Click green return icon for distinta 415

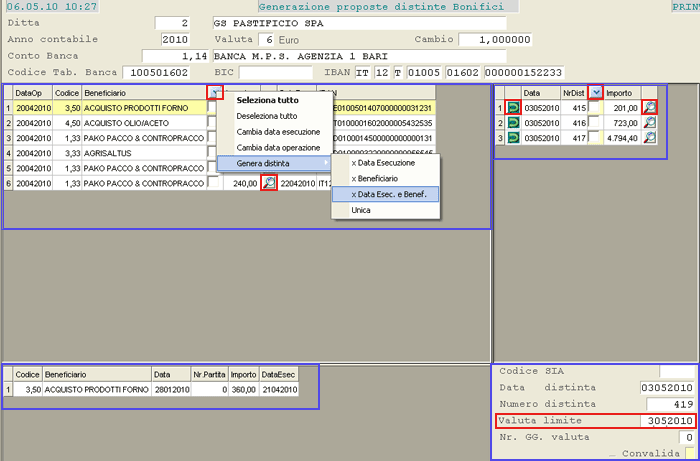coord(513,107)
